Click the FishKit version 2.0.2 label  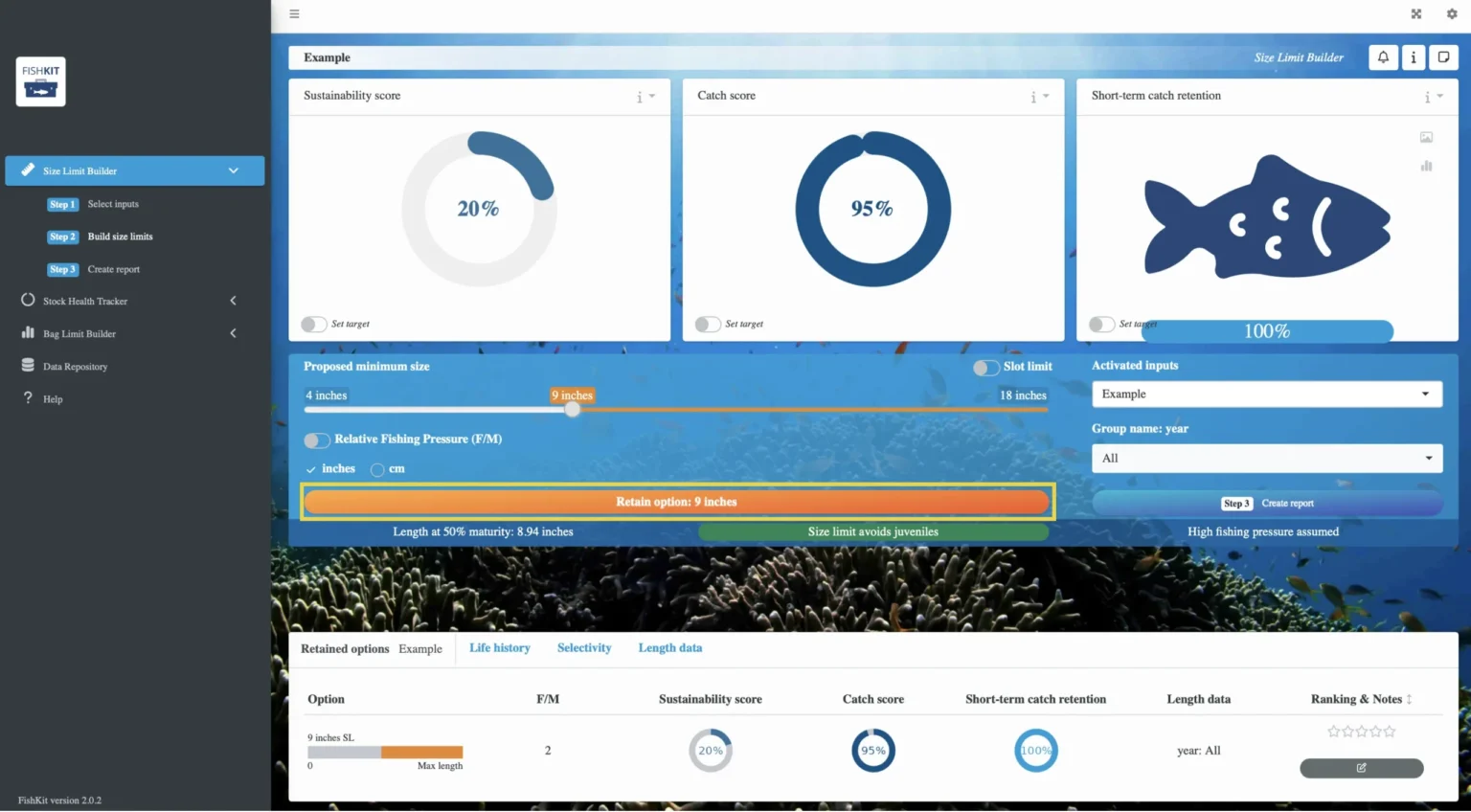[x=59, y=801]
